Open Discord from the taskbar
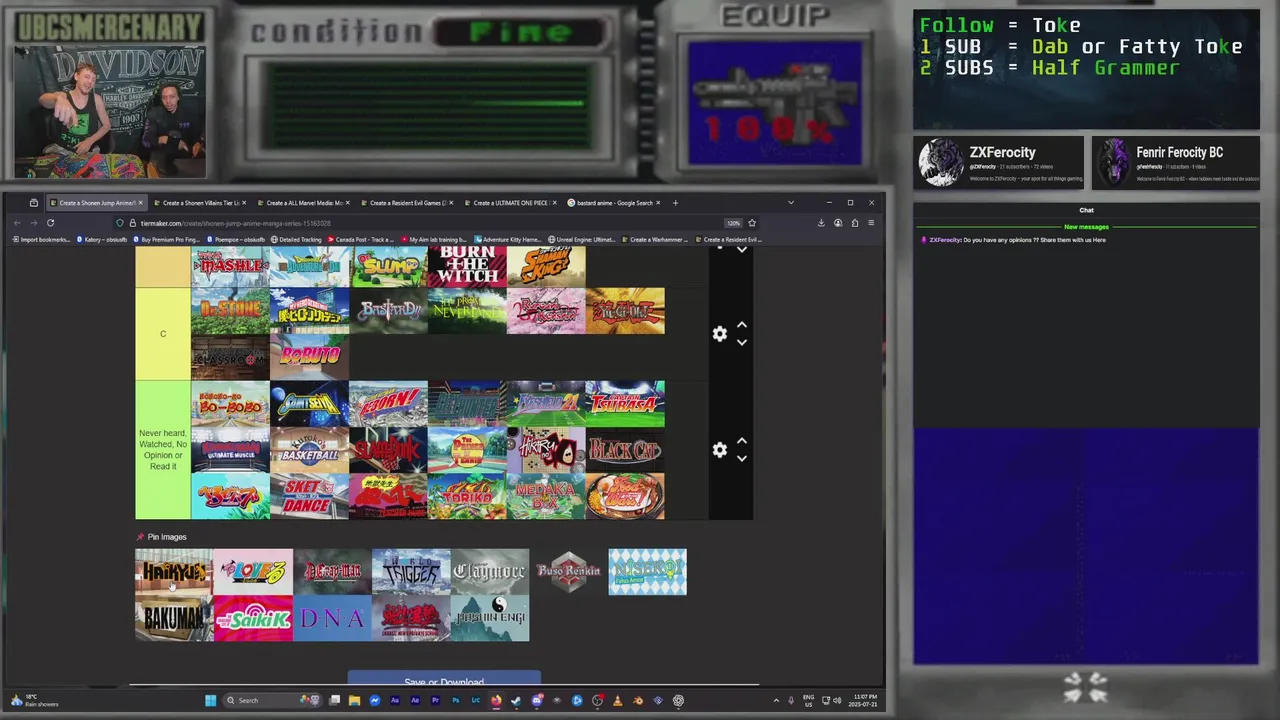The height and width of the screenshot is (720, 1280). (x=537, y=700)
